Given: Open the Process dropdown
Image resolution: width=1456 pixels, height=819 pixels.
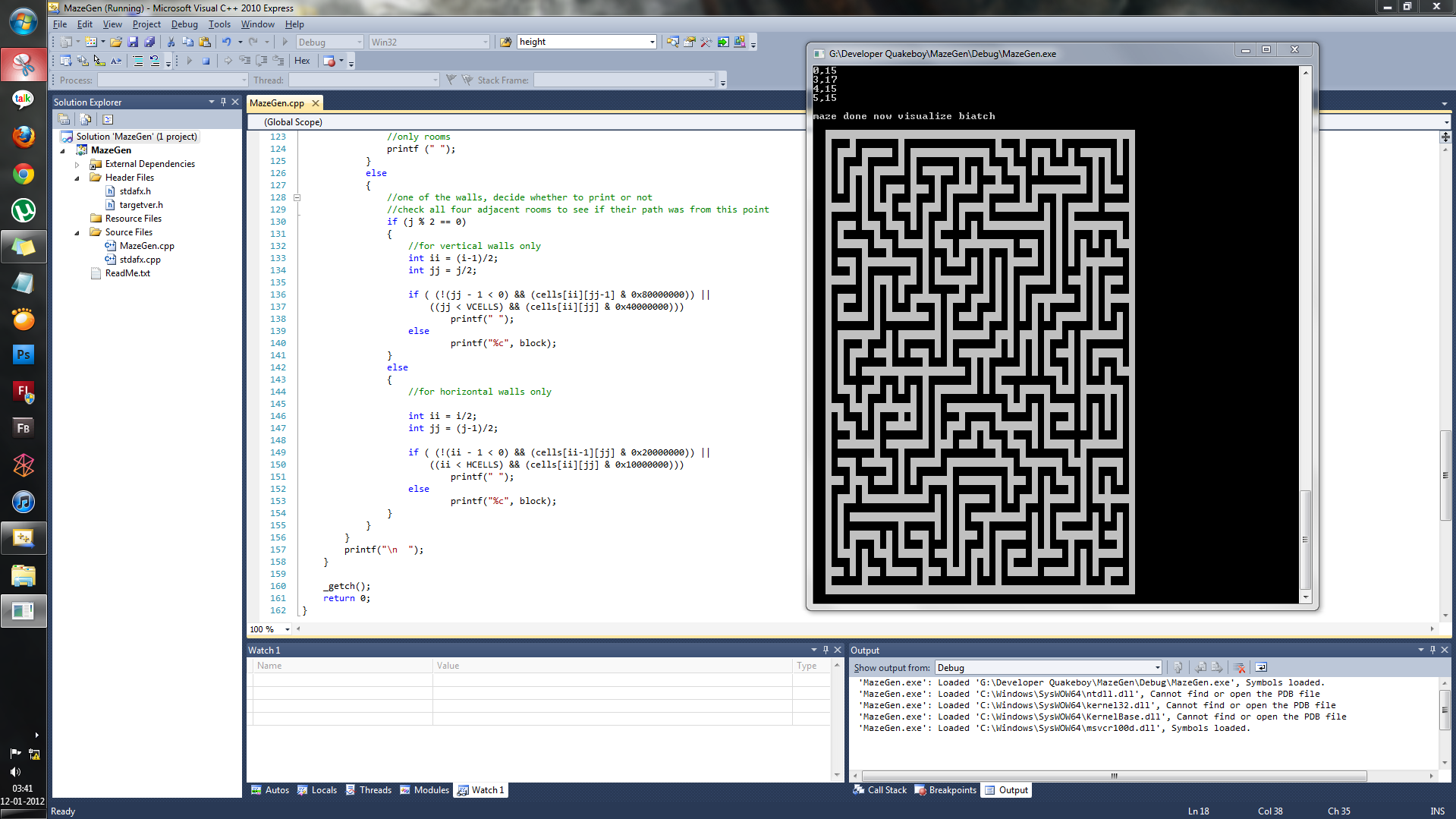Looking at the screenshot, I should coord(172,80).
